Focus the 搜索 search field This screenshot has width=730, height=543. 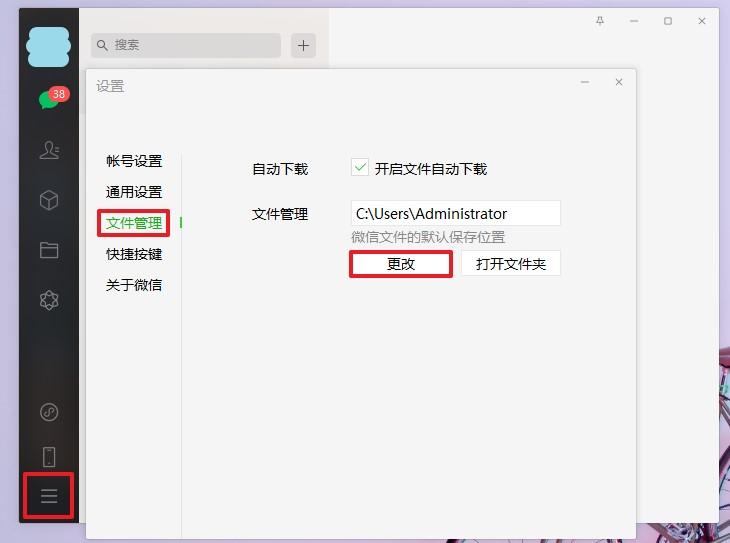pyautogui.click(x=186, y=45)
